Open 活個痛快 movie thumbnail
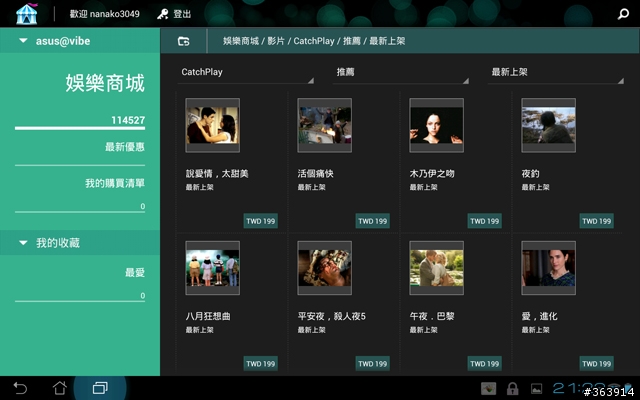Screen dimensions: 640x400 tap(324, 125)
